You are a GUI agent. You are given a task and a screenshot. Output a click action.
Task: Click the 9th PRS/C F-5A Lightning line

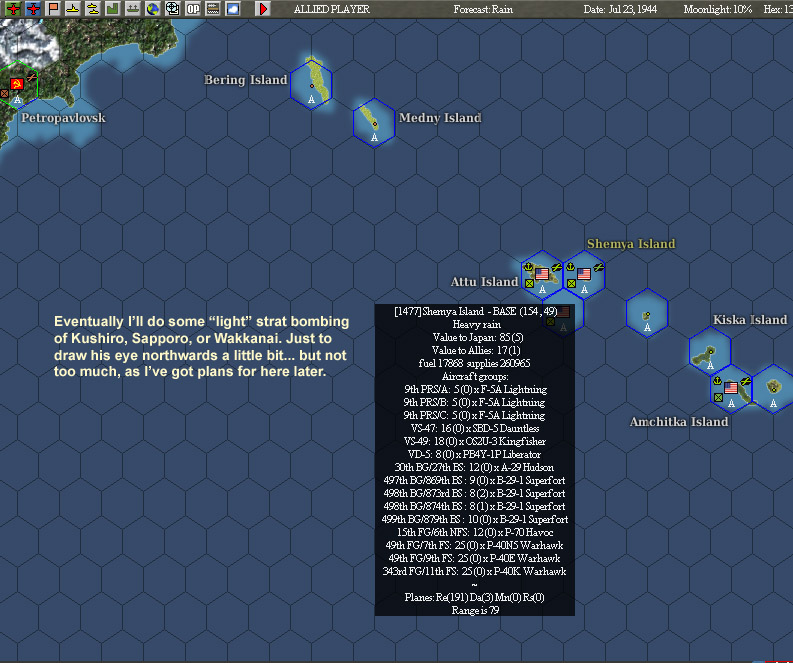point(474,415)
